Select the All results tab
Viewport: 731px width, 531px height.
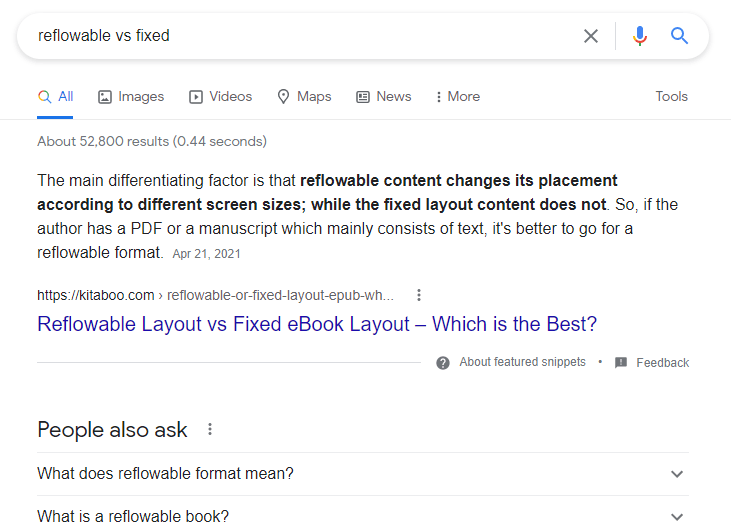tap(56, 97)
